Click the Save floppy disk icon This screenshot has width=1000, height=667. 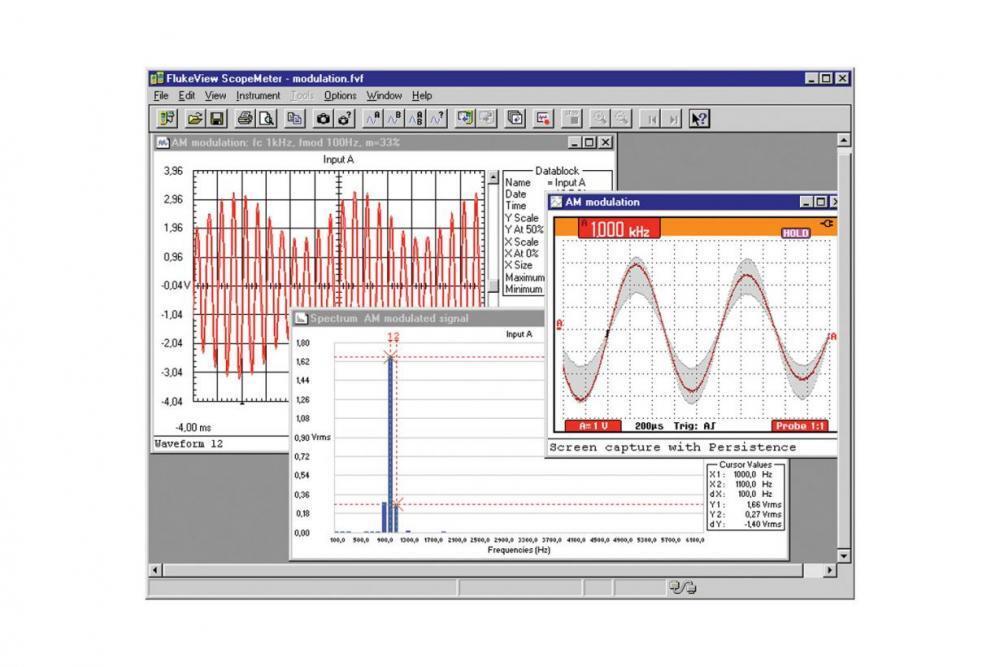(216, 119)
